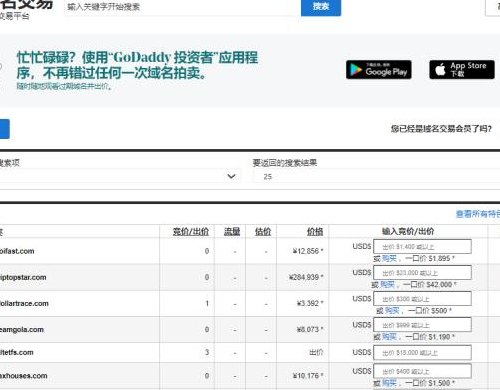Viewport: 500px width, 390px height.
Task: Open the 查看所有特色 link
Action: pyautogui.click(x=478, y=214)
